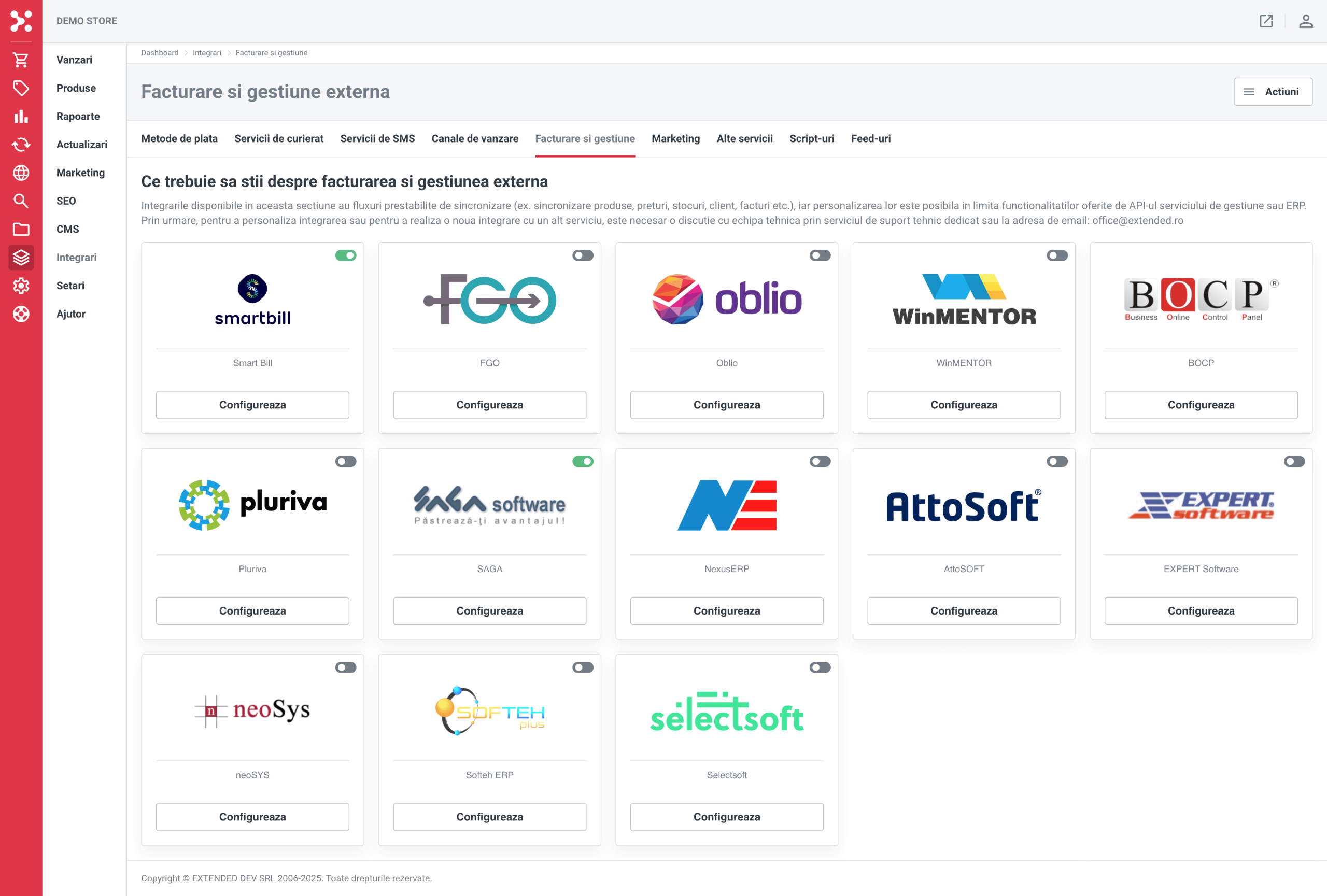This screenshot has height=896, width=1327.
Task: Open the Actualizari sync arrows icon
Action: [x=21, y=145]
